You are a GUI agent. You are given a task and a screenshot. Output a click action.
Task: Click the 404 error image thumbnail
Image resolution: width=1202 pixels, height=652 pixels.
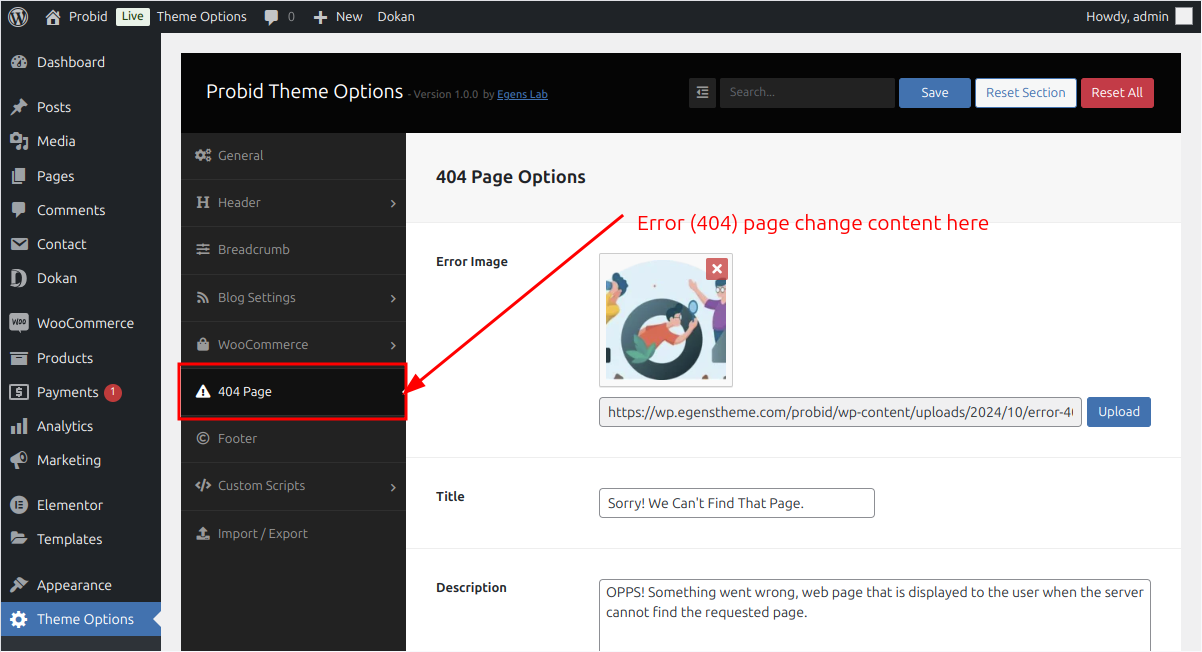coord(666,320)
